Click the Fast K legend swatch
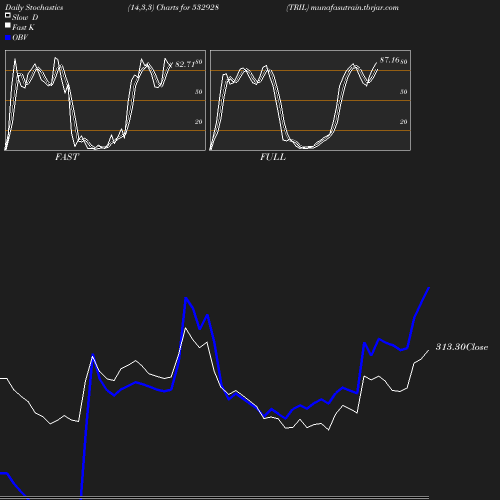 point(8,25)
